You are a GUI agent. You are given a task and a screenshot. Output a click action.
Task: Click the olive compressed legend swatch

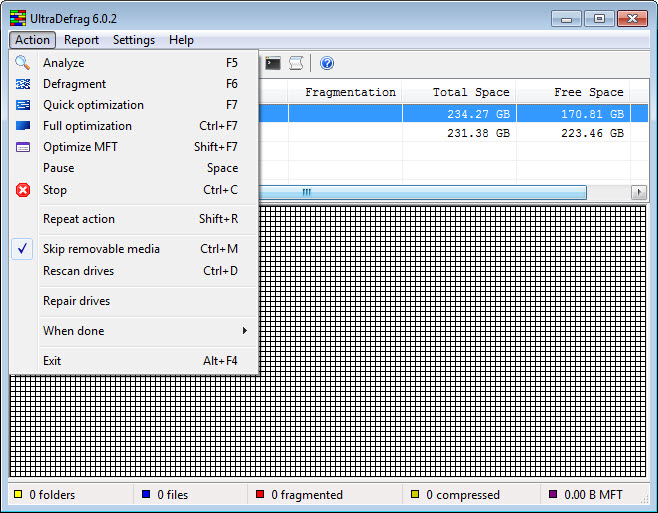(415, 494)
